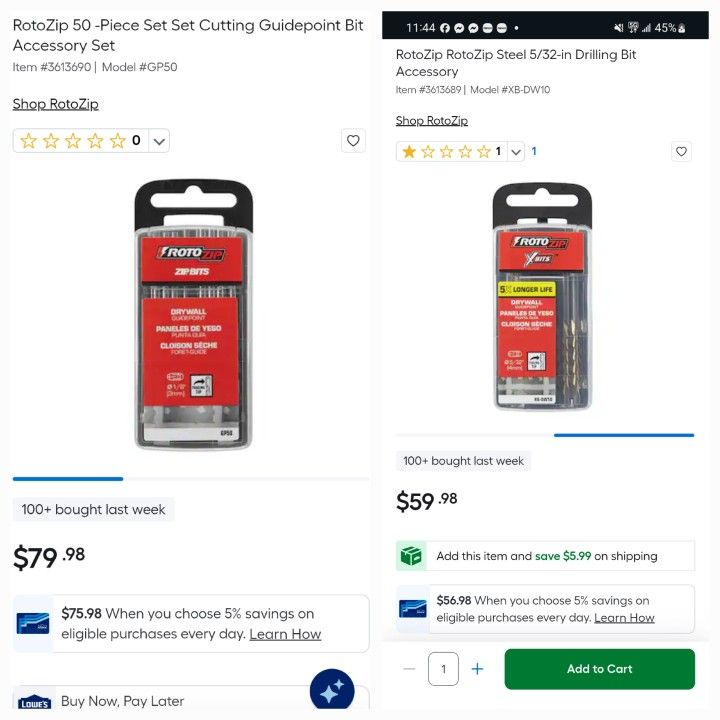Tap Lowe's card icon beside $75.98
The height and width of the screenshot is (720, 720).
click(33, 623)
